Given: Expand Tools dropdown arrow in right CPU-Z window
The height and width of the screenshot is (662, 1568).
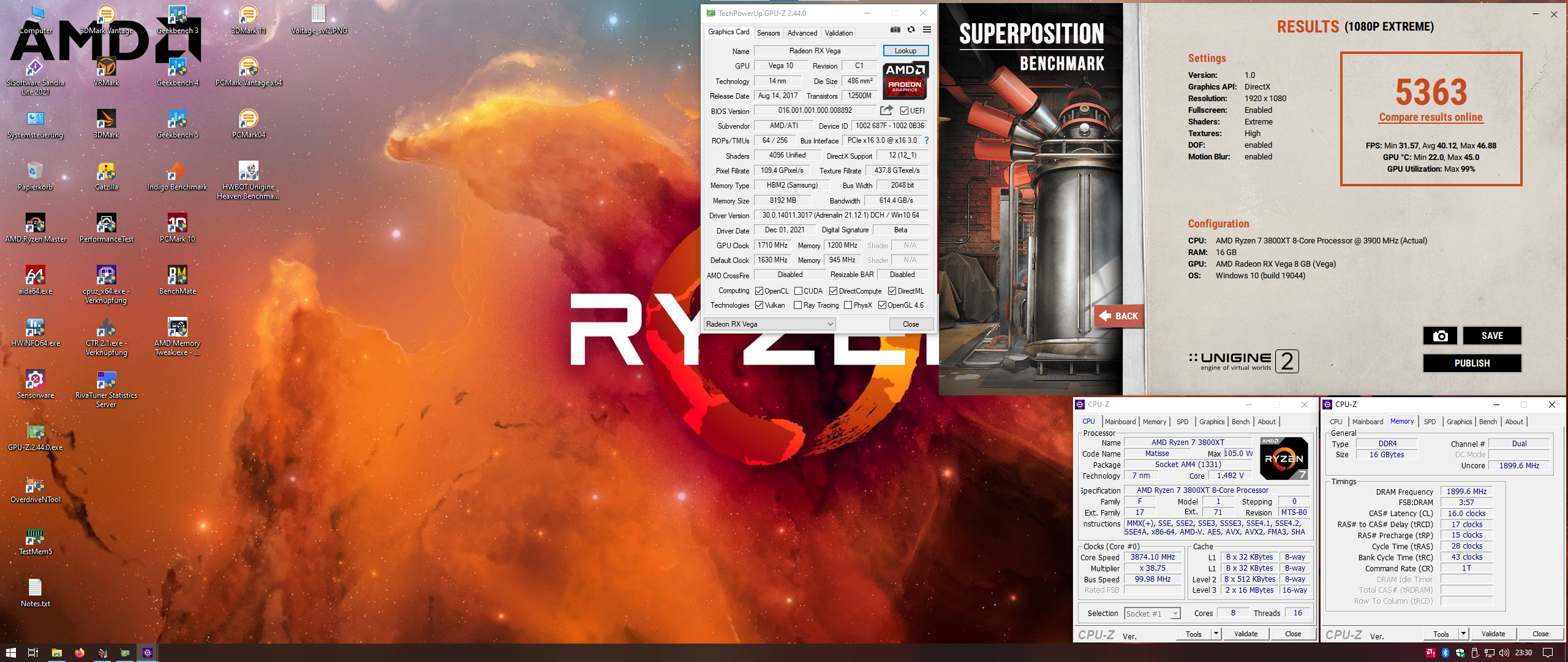Looking at the screenshot, I should (1463, 634).
